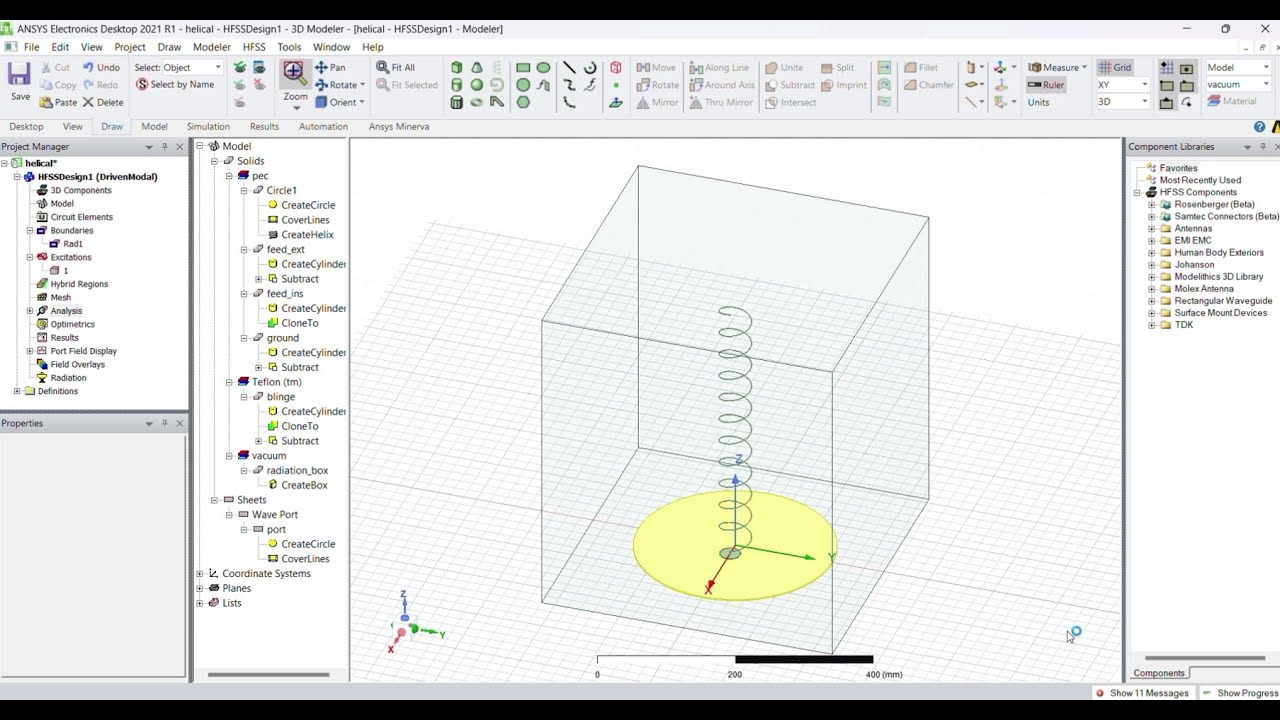Draw a rectangle sheet
Image resolution: width=1280 pixels, height=720 pixels.
tap(523, 68)
